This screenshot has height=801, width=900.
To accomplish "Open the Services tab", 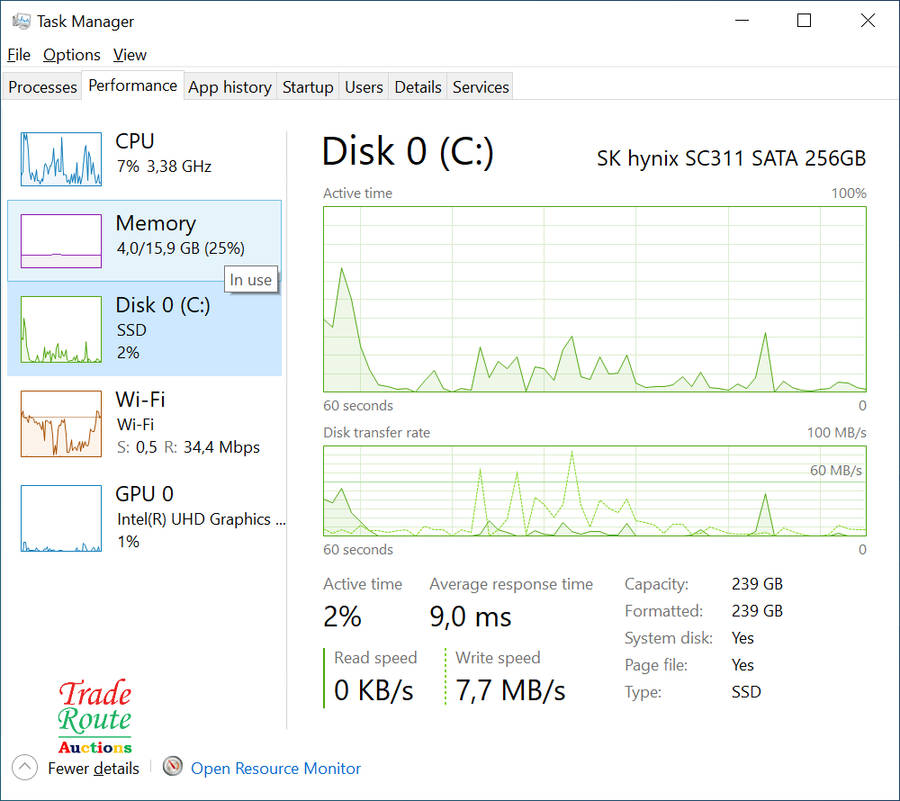I will (x=481, y=87).
